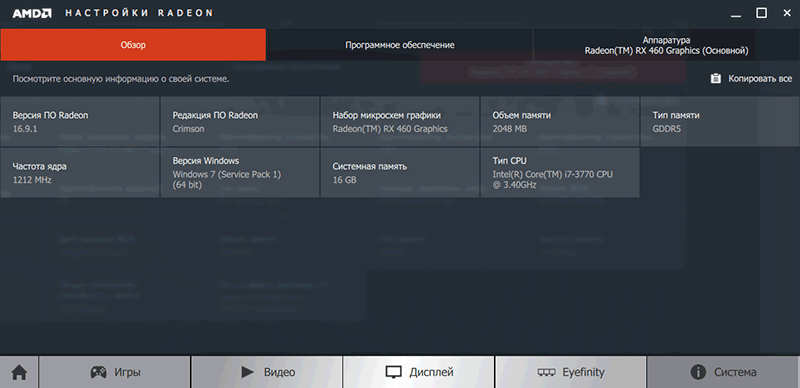800x388 pixels.
Task: Switch to the Программное обеспечение tab
Action: [x=399, y=45]
